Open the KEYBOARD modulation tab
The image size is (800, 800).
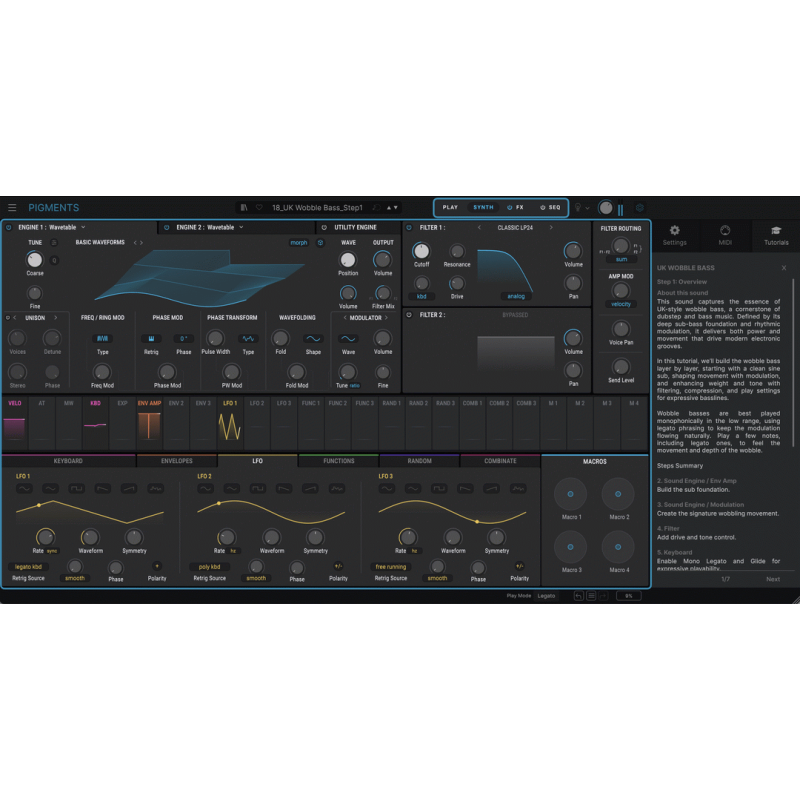(x=68, y=461)
